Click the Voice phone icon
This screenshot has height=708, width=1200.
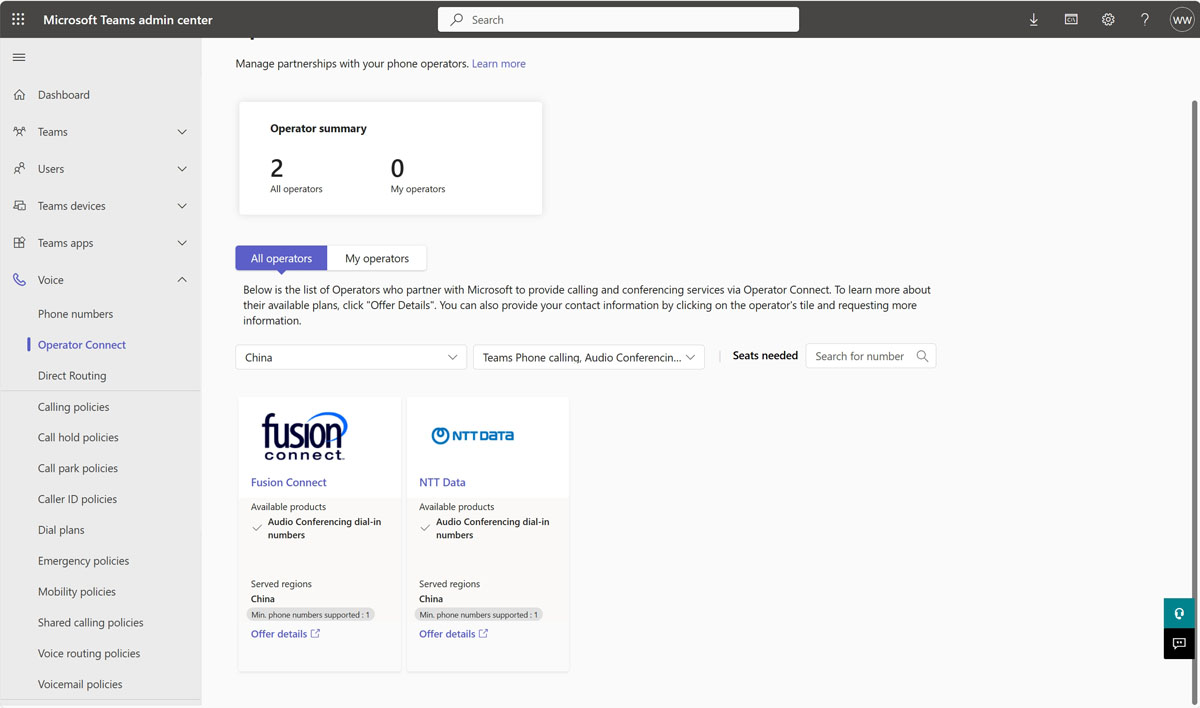(x=19, y=280)
